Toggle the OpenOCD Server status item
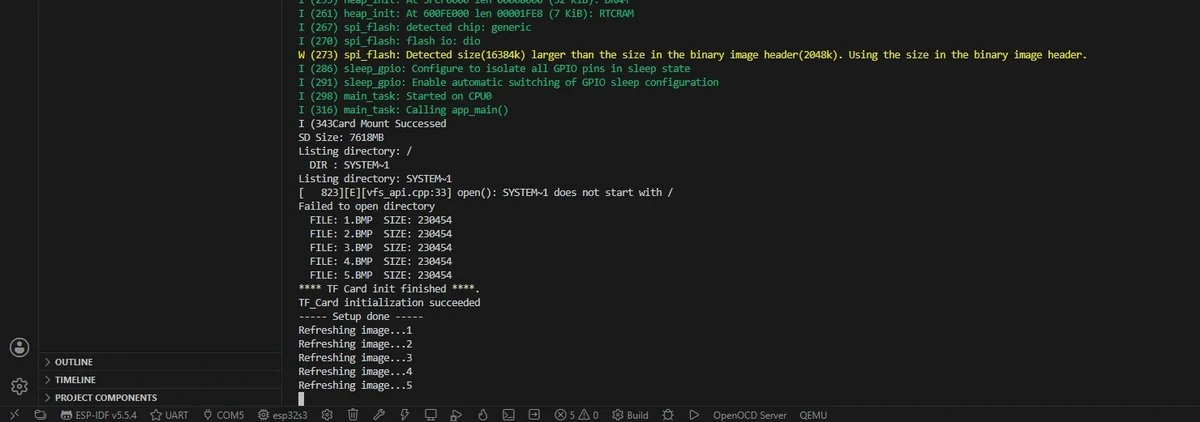 749,414
